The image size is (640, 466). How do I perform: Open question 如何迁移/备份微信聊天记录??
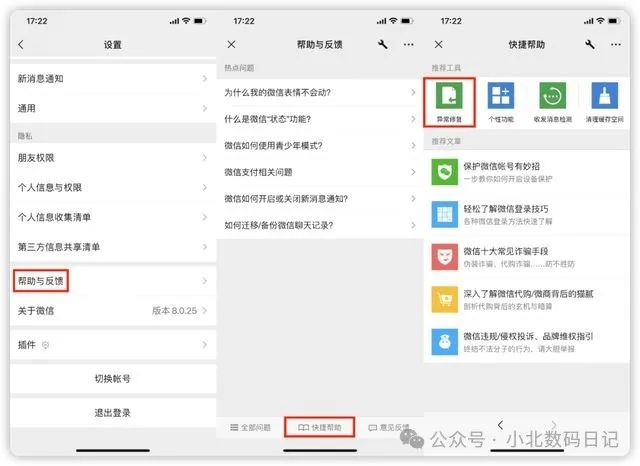click(x=320, y=225)
